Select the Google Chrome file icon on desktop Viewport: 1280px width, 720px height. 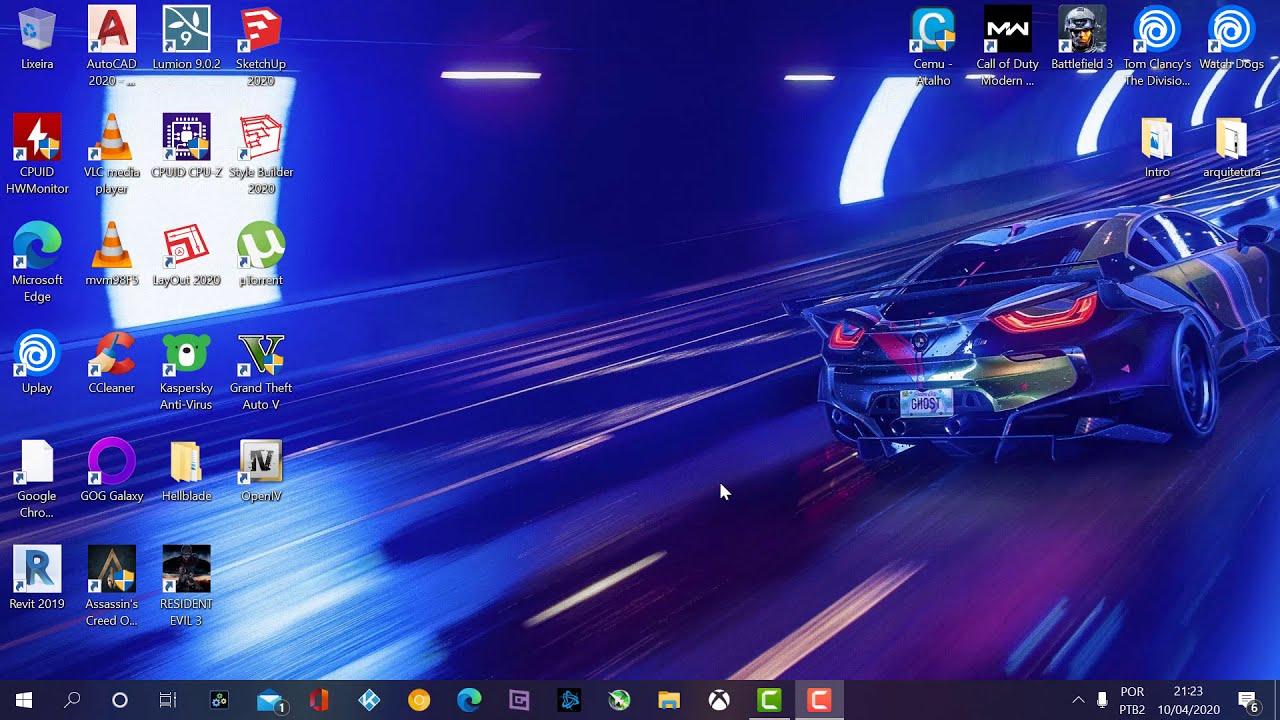coord(37,478)
